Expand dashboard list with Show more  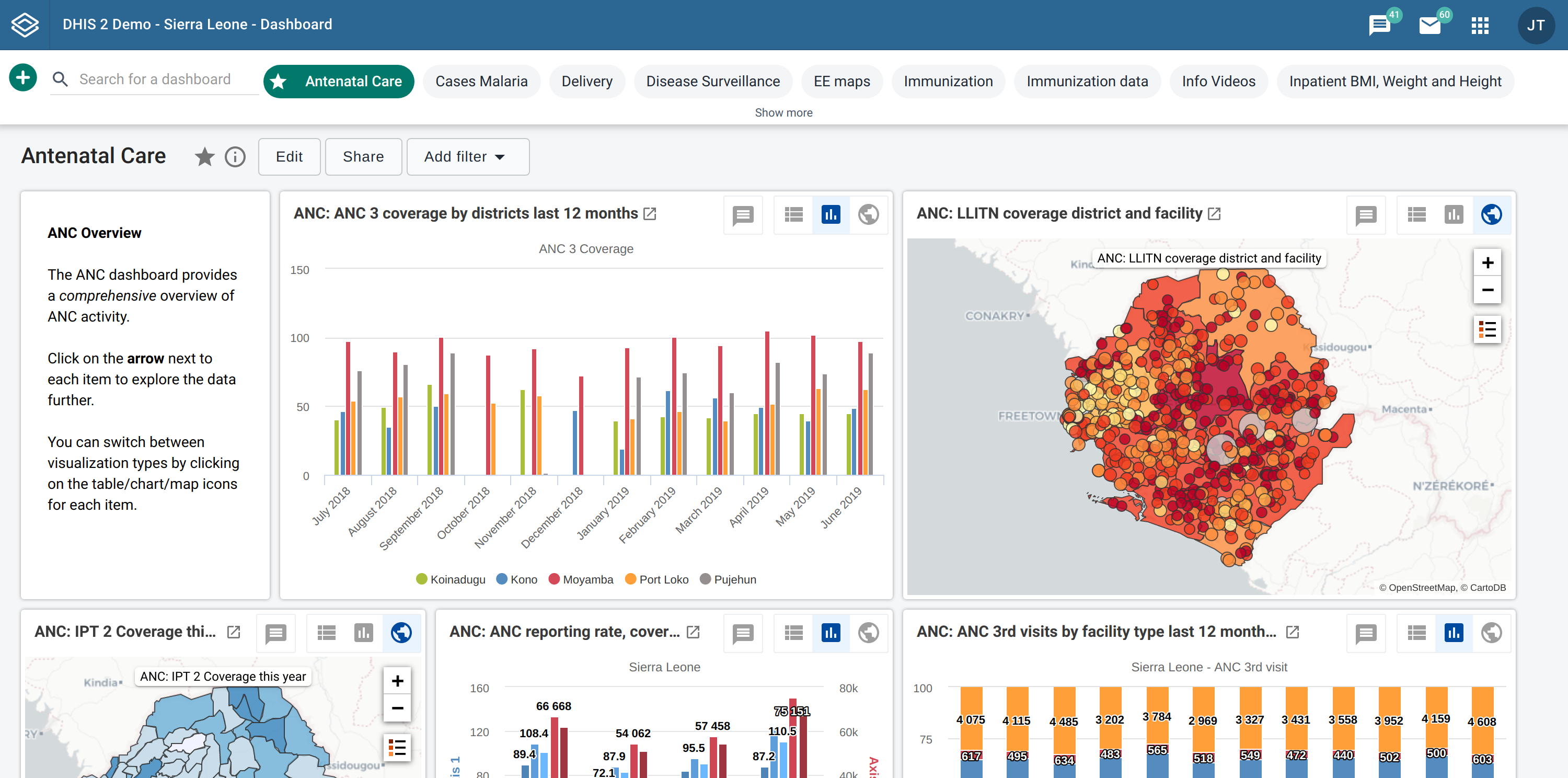(x=783, y=112)
